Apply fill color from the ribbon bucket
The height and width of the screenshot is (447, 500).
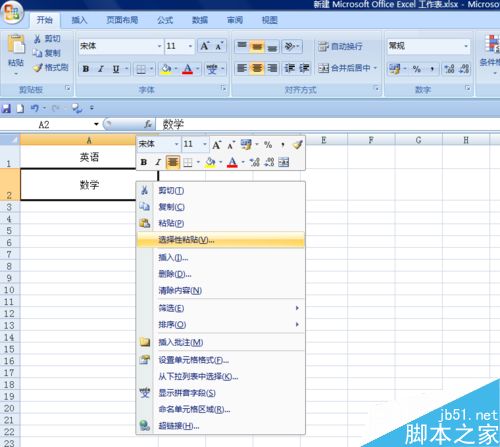166,69
